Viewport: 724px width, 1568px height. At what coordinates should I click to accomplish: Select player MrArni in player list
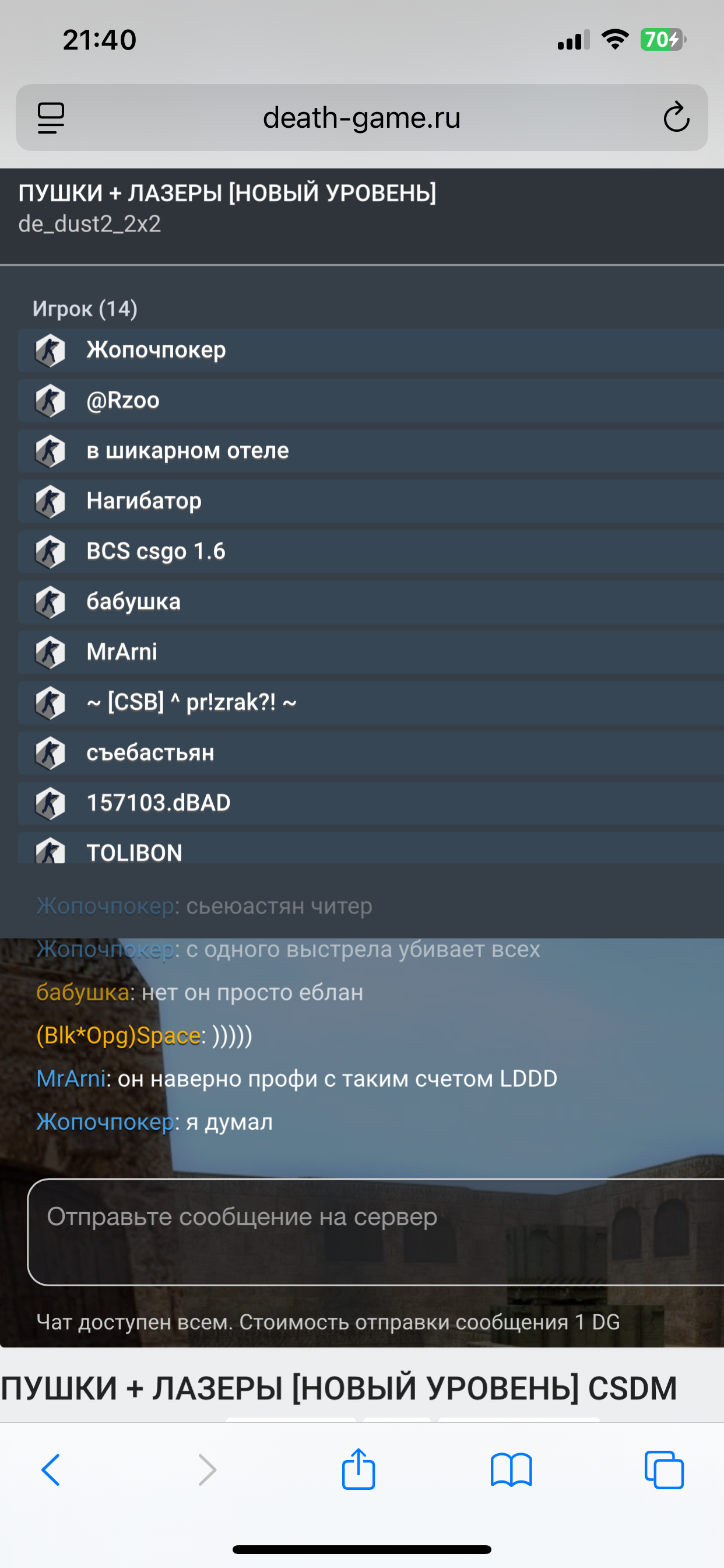371,653
